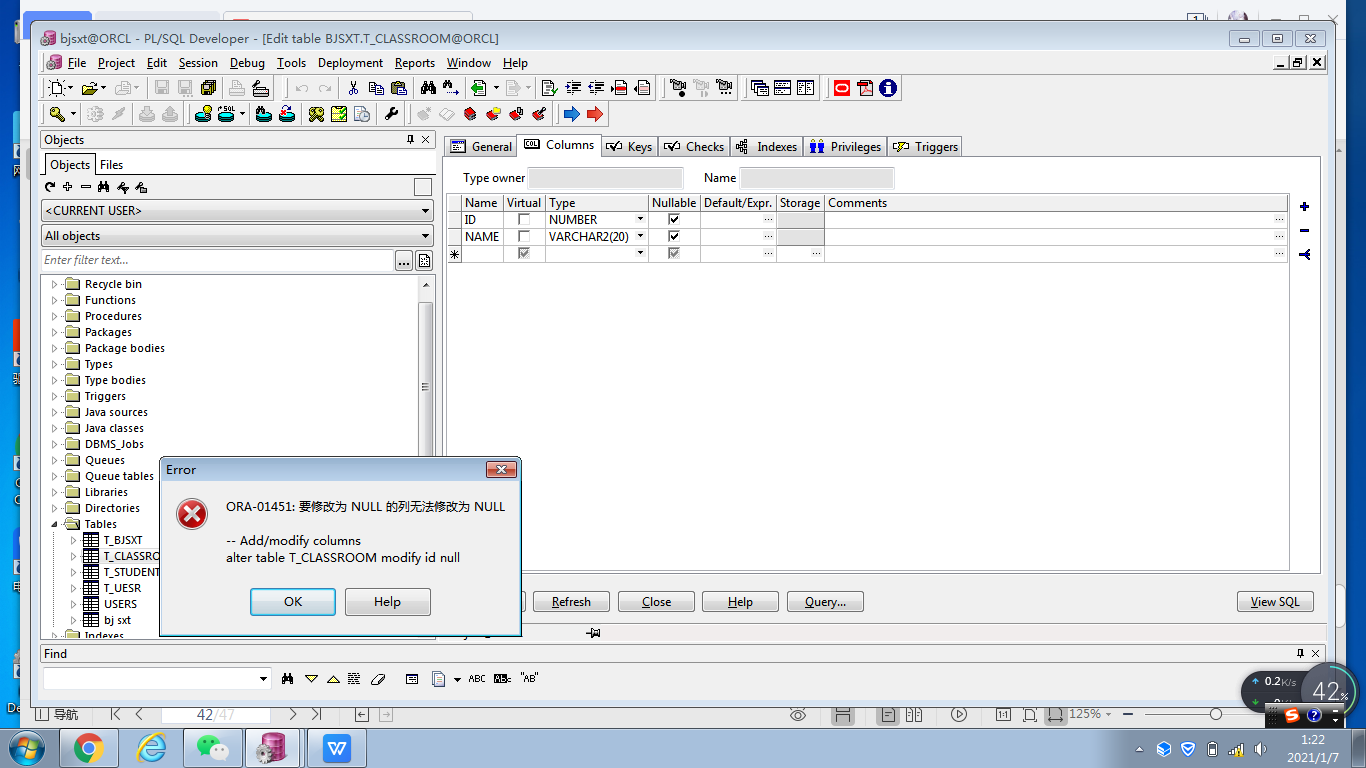Expand the Procedures tree node

(x=55, y=317)
